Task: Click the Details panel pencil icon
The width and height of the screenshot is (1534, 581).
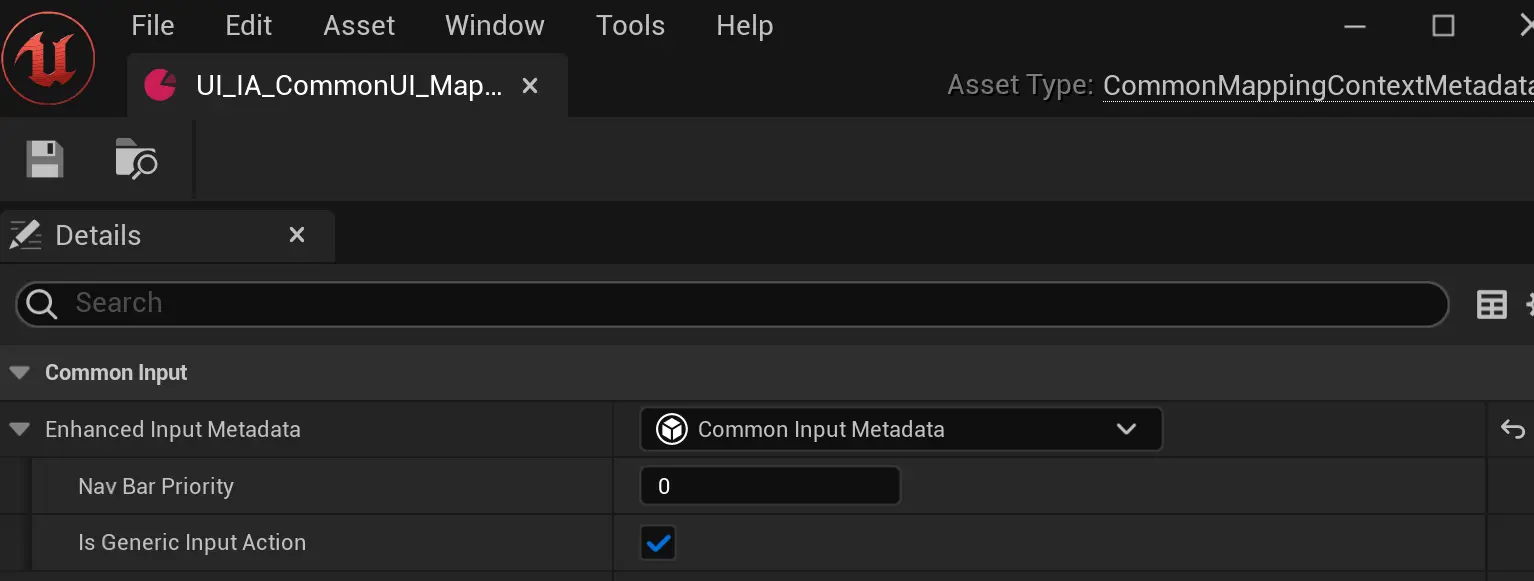Action: click(x=25, y=236)
